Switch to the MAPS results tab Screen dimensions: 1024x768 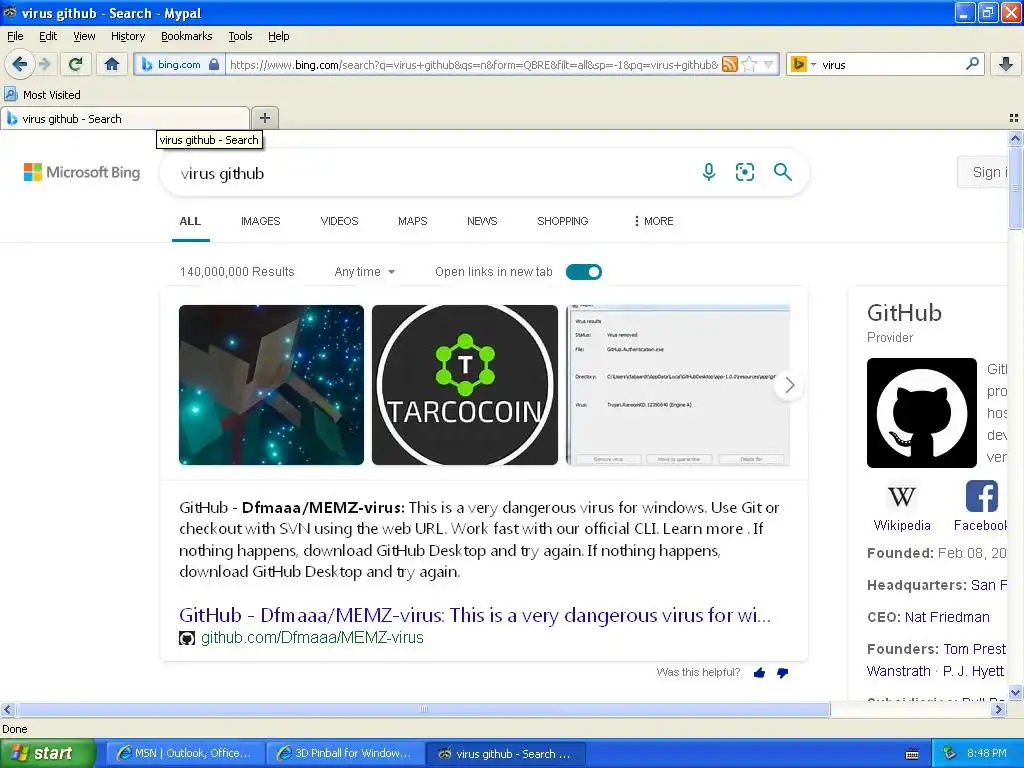pyautogui.click(x=413, y=221)
